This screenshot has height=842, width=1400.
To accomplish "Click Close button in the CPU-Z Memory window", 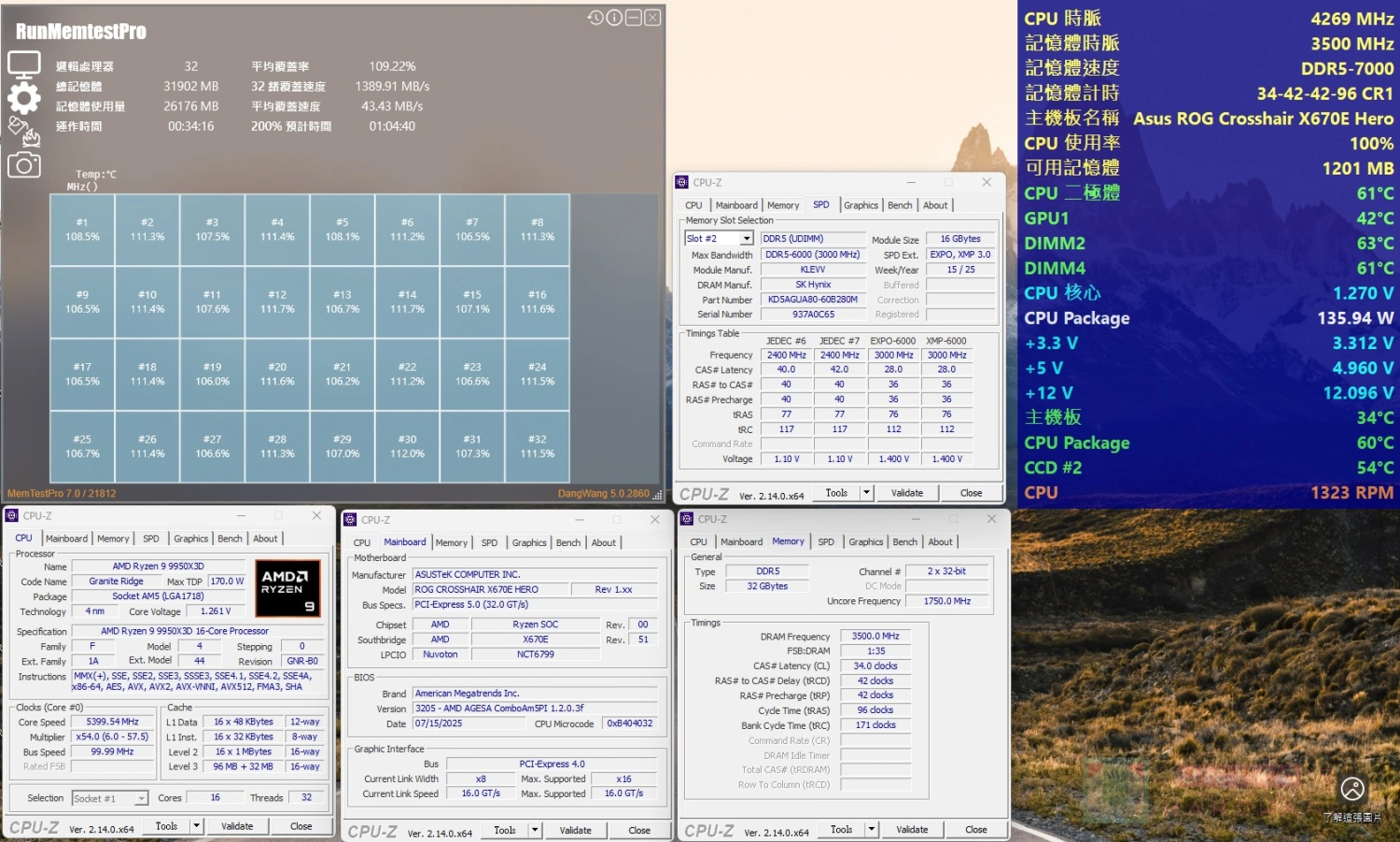I will tap(976, 829).
